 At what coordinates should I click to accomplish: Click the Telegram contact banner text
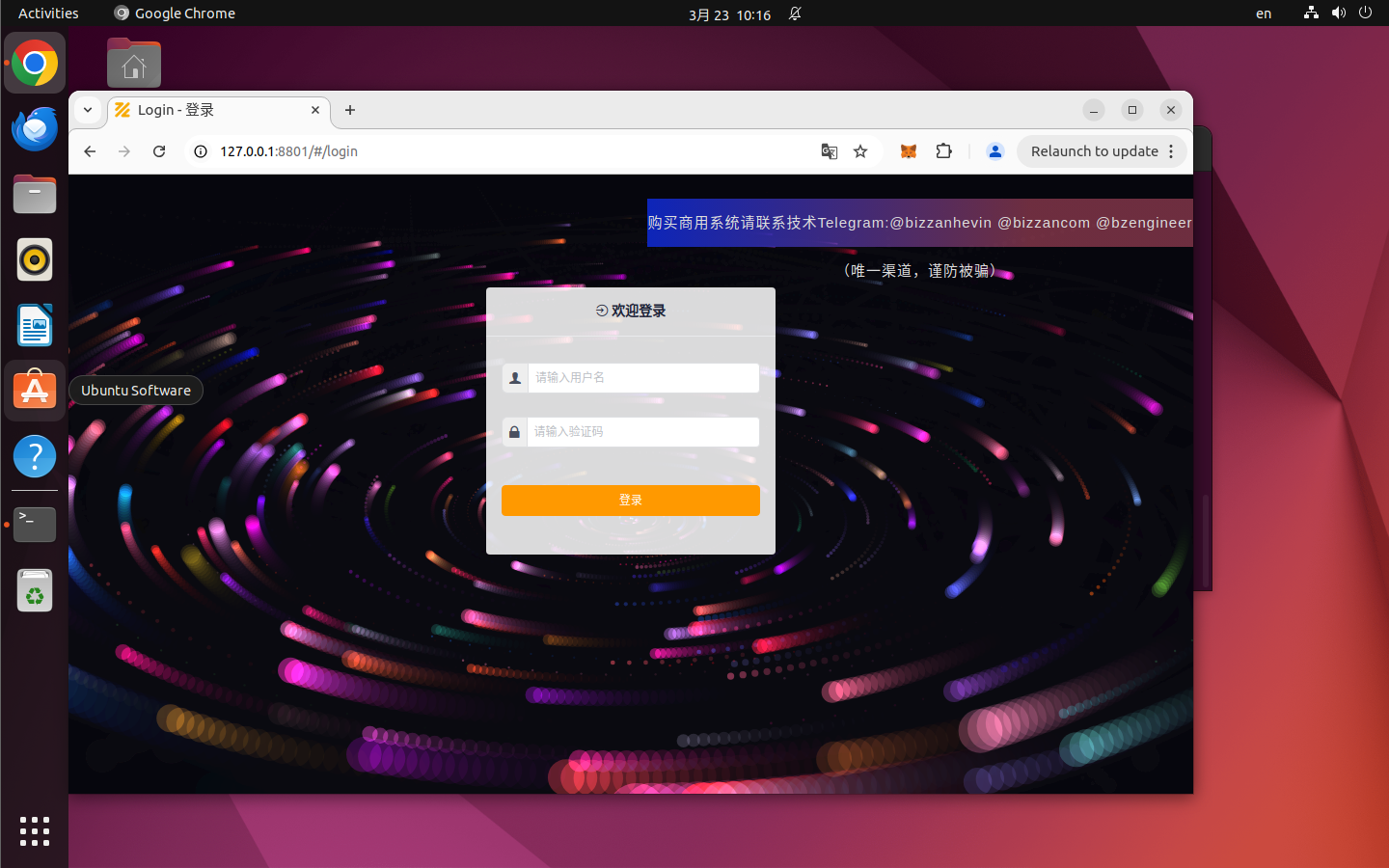[920, 223]
